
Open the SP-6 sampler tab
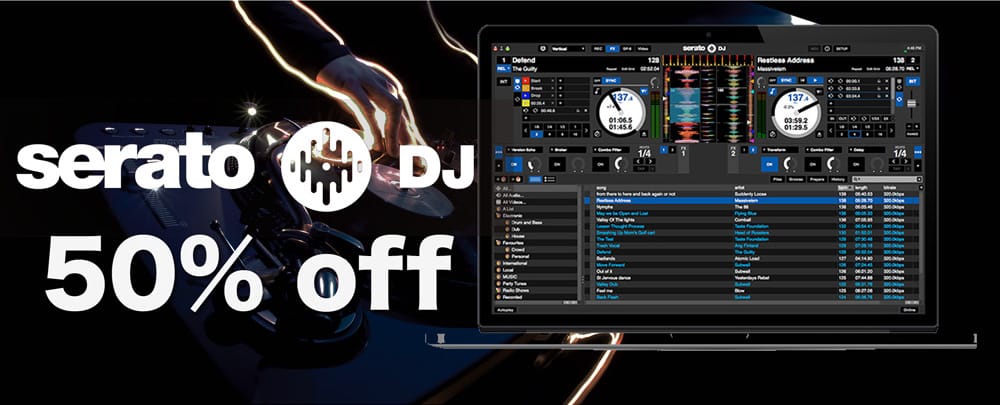tap(628, 48)
